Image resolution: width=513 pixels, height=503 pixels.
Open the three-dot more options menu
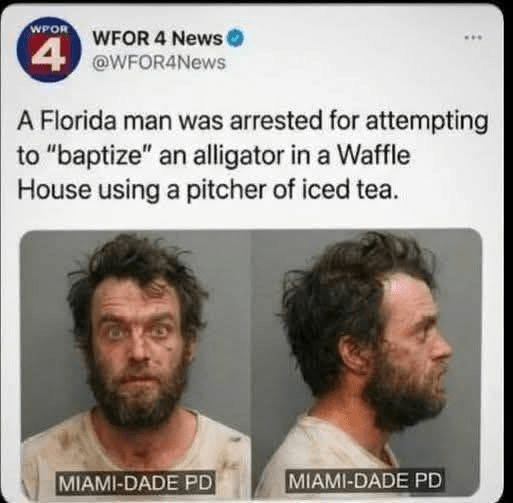point(474,37)
